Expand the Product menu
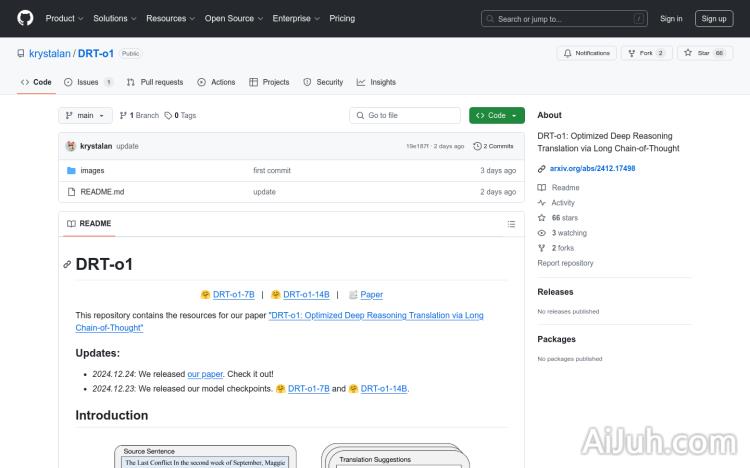Image resolution: width=750 pixels, height=468 pixels. (64, 18)
